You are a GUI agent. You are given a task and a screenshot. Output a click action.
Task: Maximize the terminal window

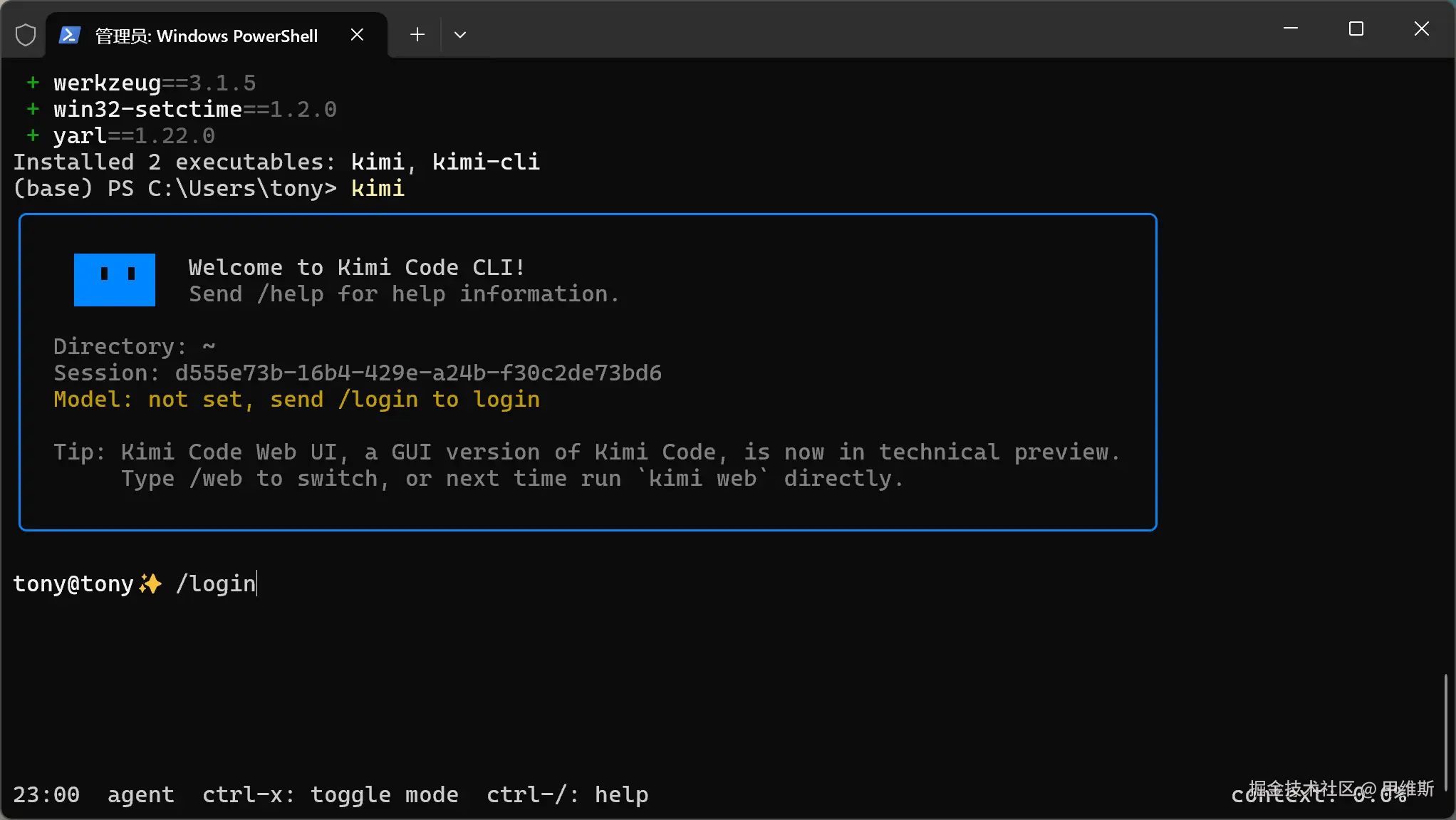tap(1356, 28)
